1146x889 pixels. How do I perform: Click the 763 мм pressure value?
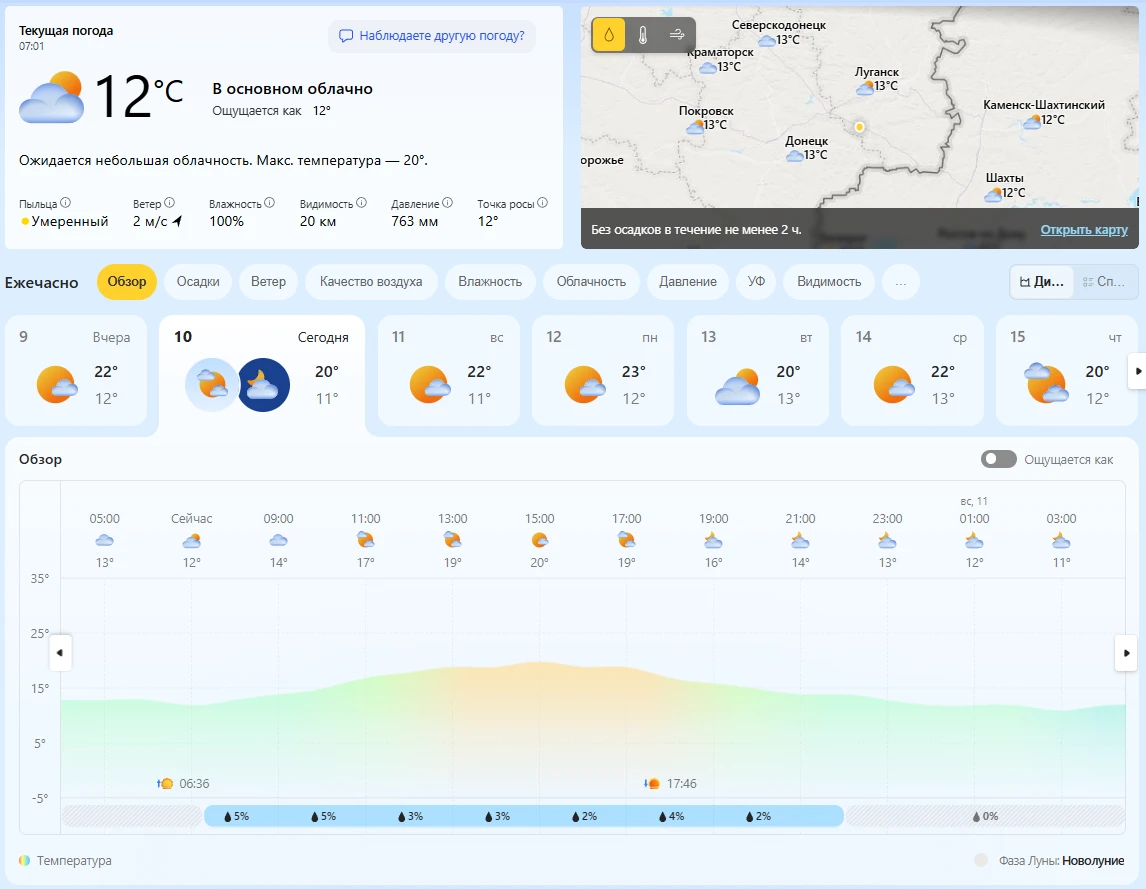click(x=414, y=221)
